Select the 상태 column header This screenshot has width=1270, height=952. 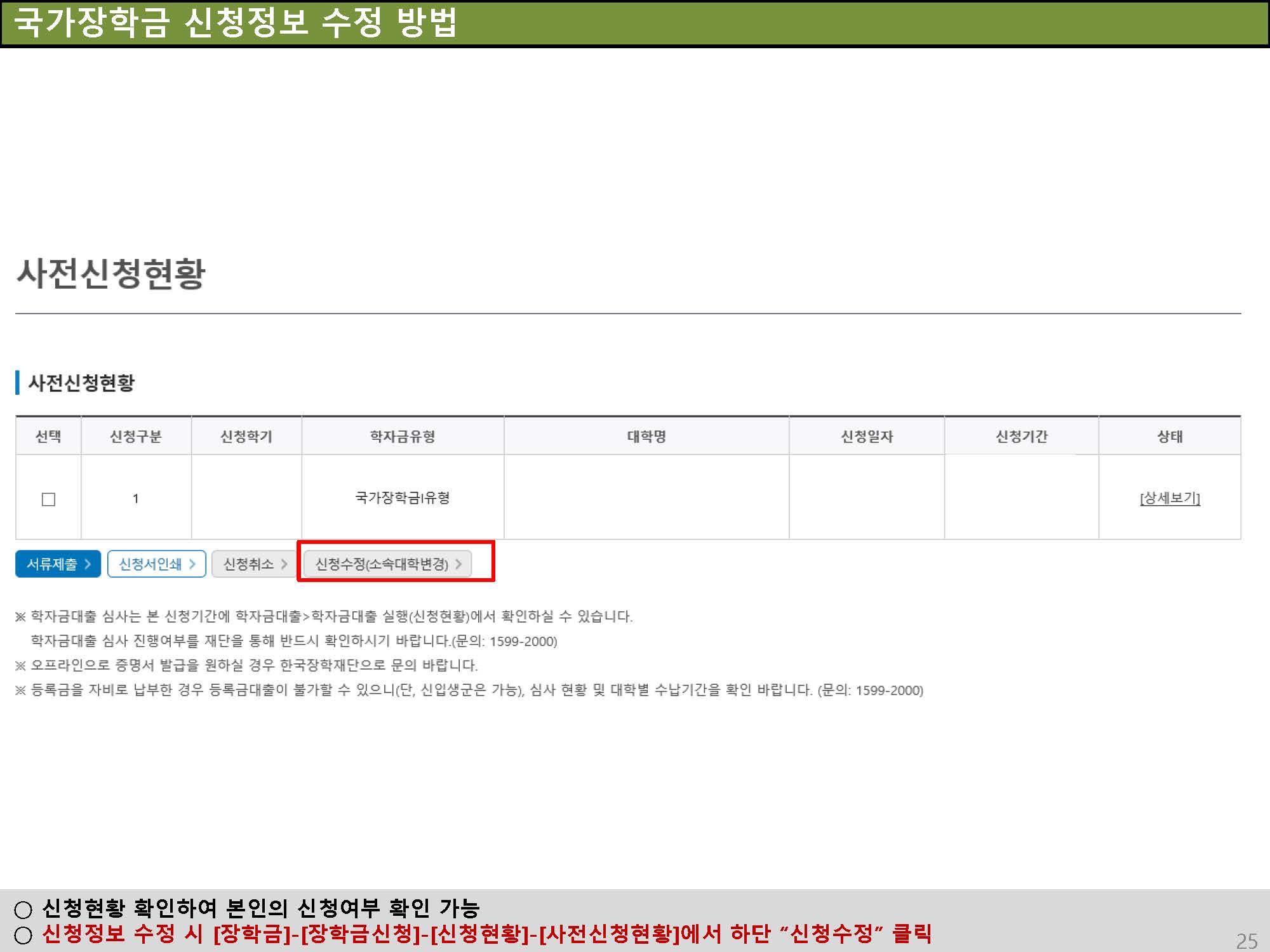coord(1170,437)
